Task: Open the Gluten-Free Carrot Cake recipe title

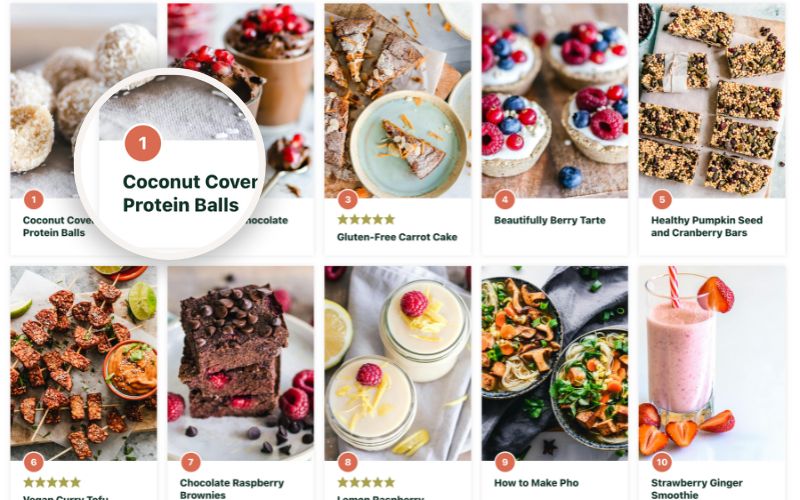Action: pyautogui.click(x=397, y=237)
